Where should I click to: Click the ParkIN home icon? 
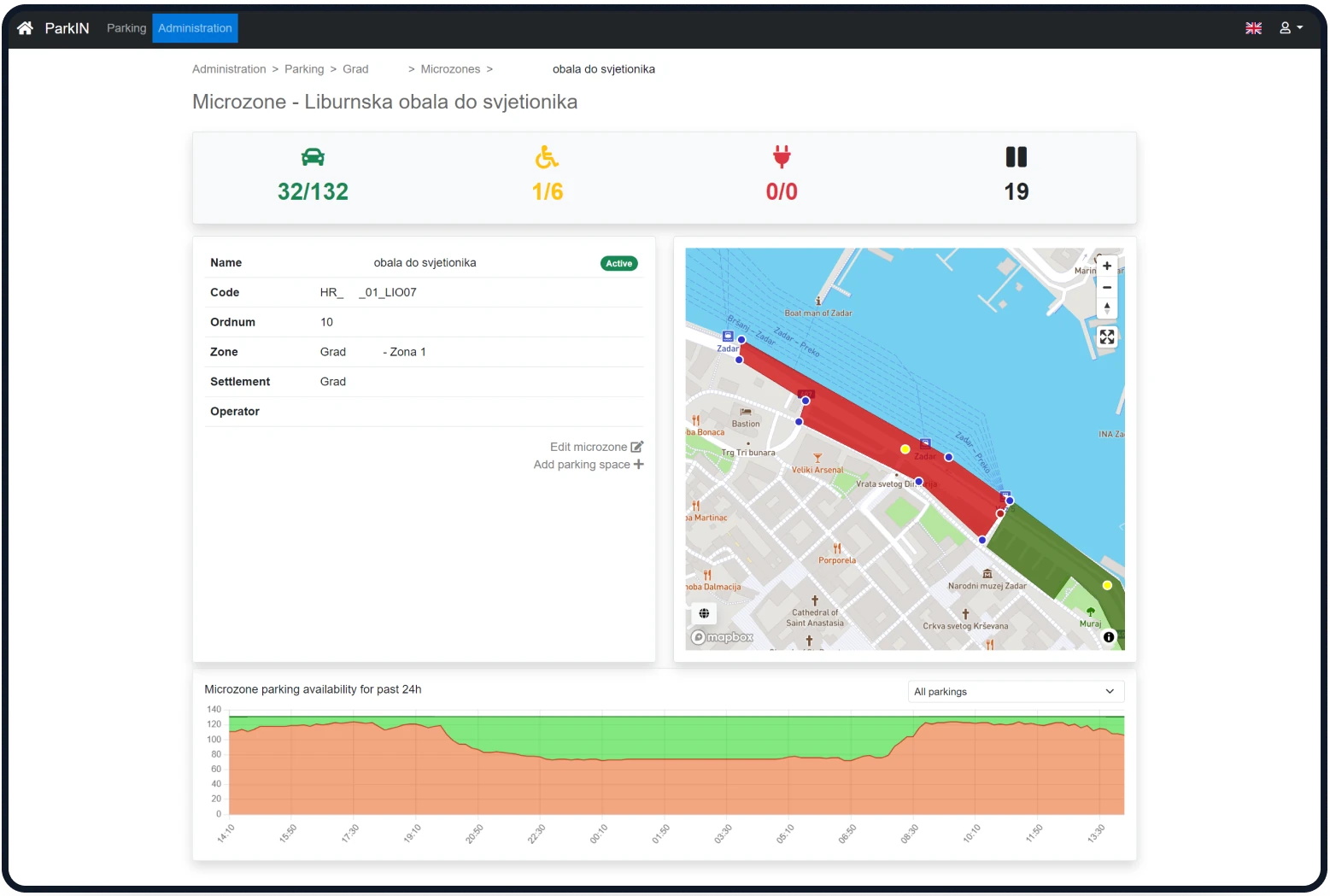point(25,28)
